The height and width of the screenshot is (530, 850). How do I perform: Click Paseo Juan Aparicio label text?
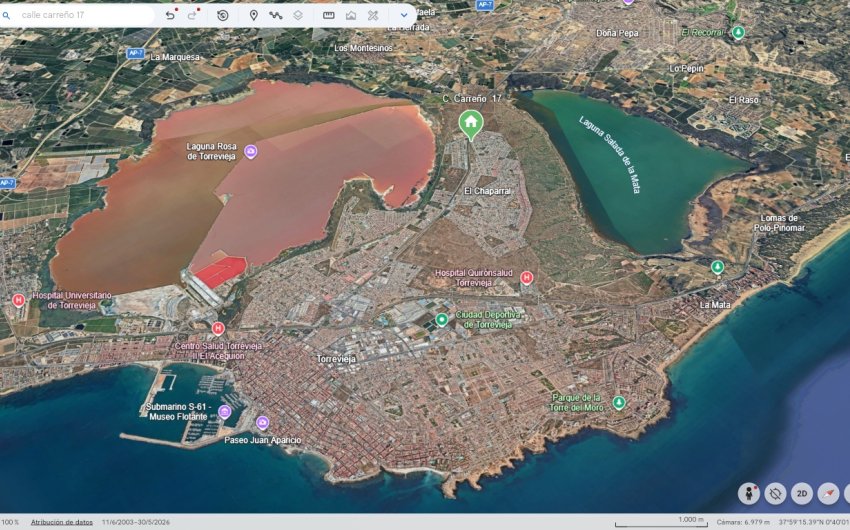(262, 440)
